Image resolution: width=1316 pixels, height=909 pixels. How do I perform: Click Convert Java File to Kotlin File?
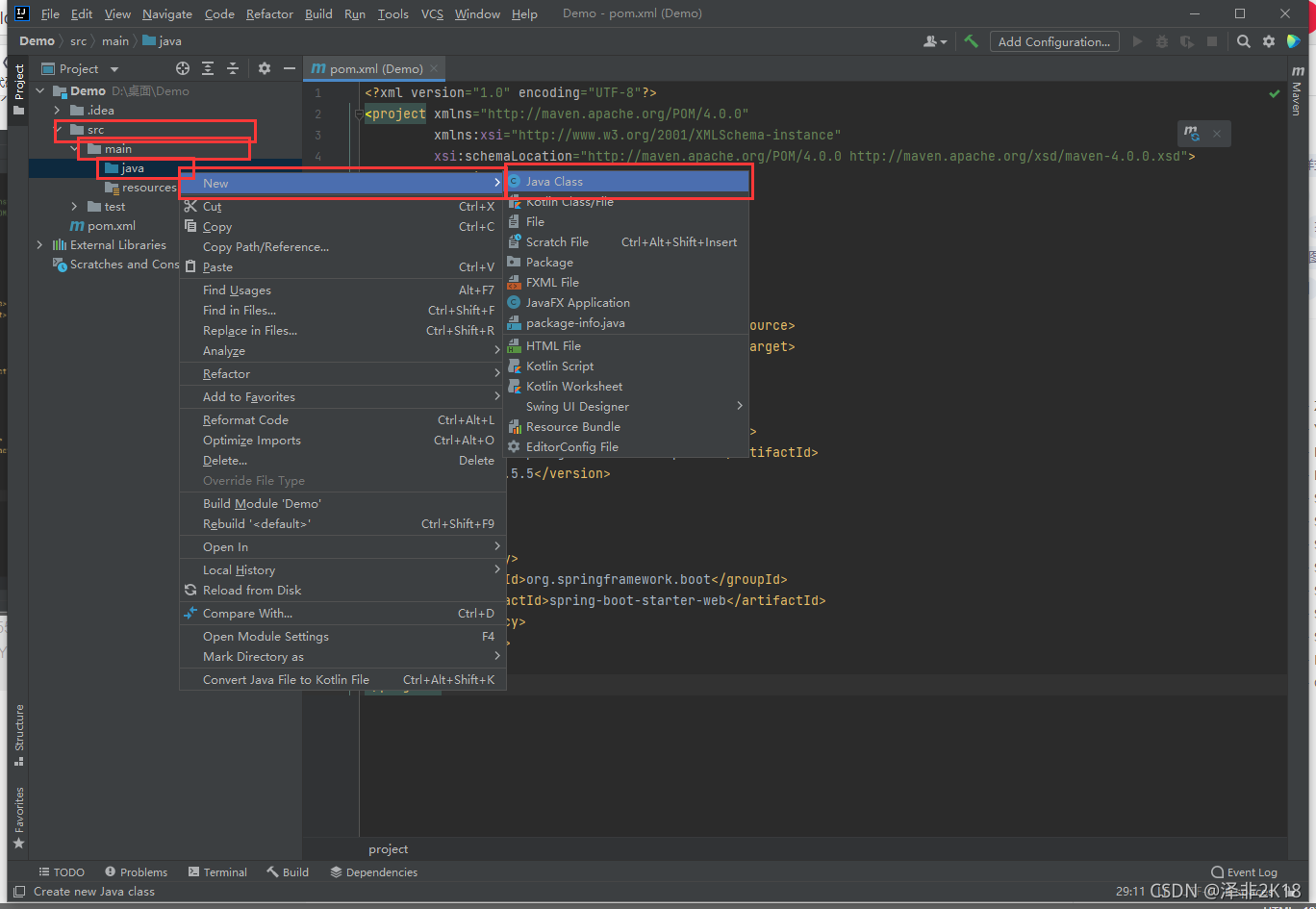pos(342,680)
